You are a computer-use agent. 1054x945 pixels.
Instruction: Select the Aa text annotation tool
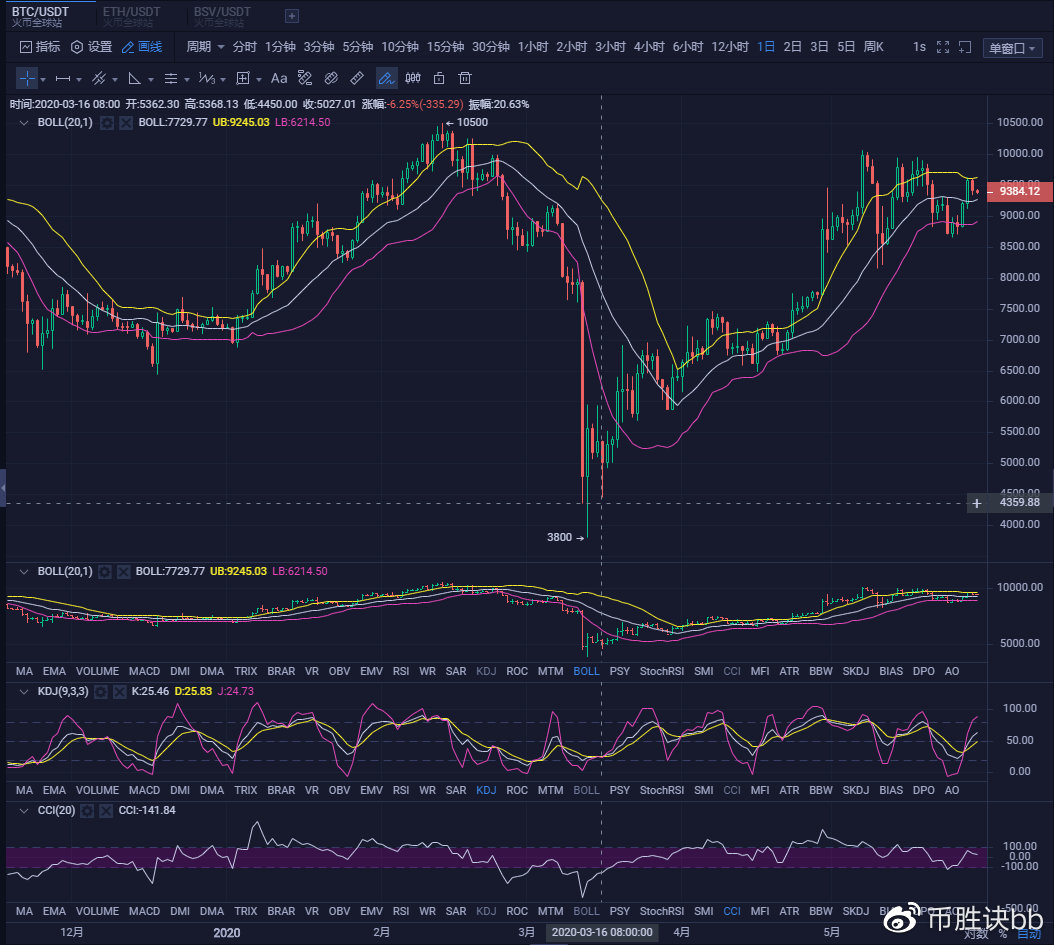coord(278,79)
